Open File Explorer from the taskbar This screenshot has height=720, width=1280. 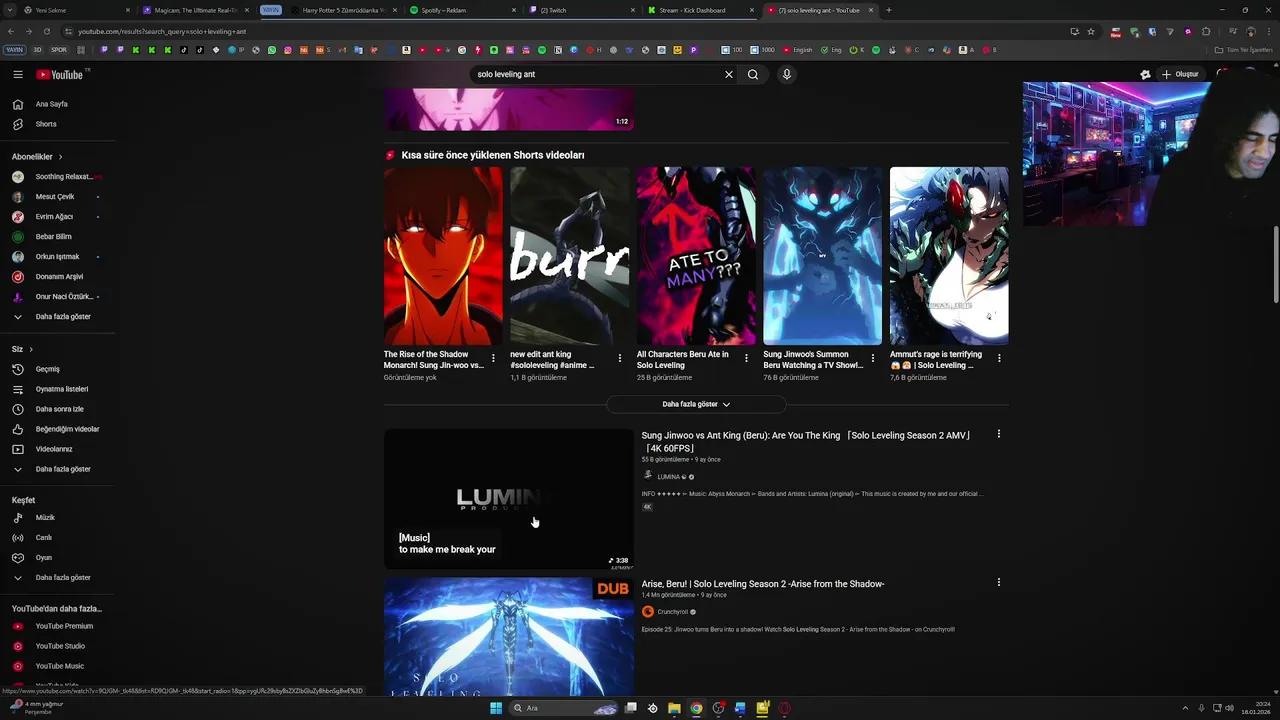click(675, 708)
